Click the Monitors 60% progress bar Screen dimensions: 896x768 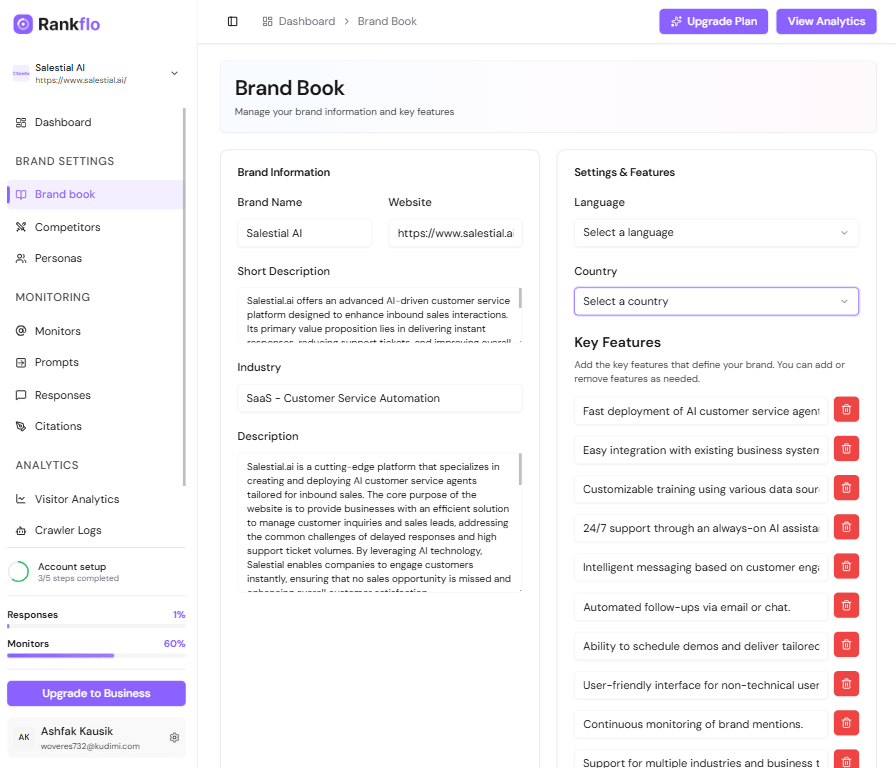[x=96, y=655]
